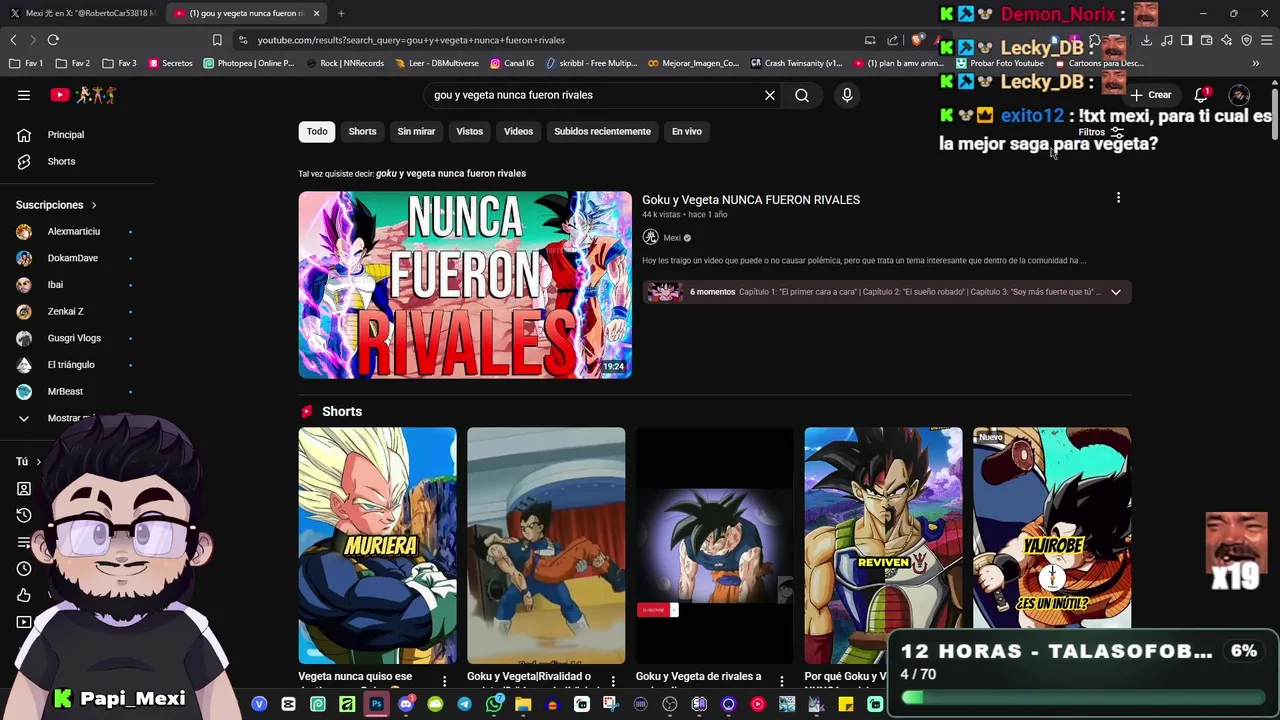
Task: Click the YouTube search input field
Action: point(595,95)
